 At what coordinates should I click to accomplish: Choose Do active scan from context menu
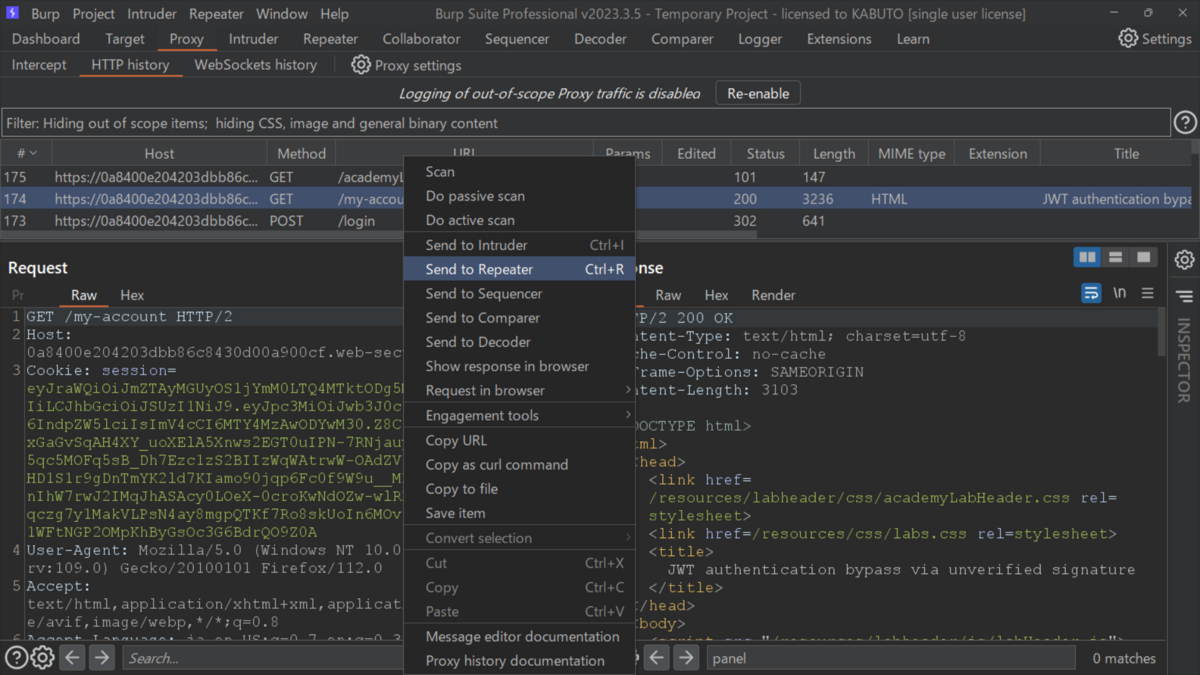(x=519, y=220)
